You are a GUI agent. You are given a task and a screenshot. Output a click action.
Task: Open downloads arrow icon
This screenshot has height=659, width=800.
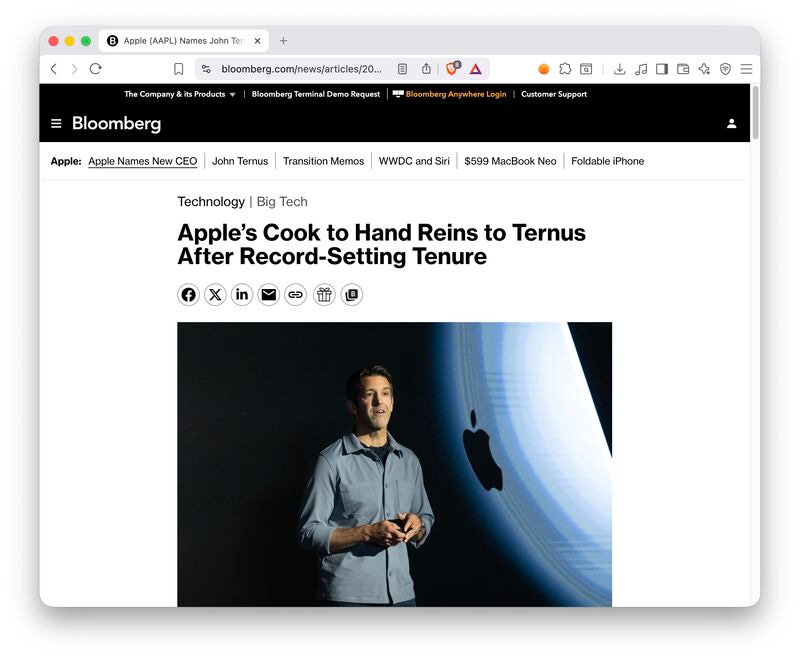[x=619, y=69]
